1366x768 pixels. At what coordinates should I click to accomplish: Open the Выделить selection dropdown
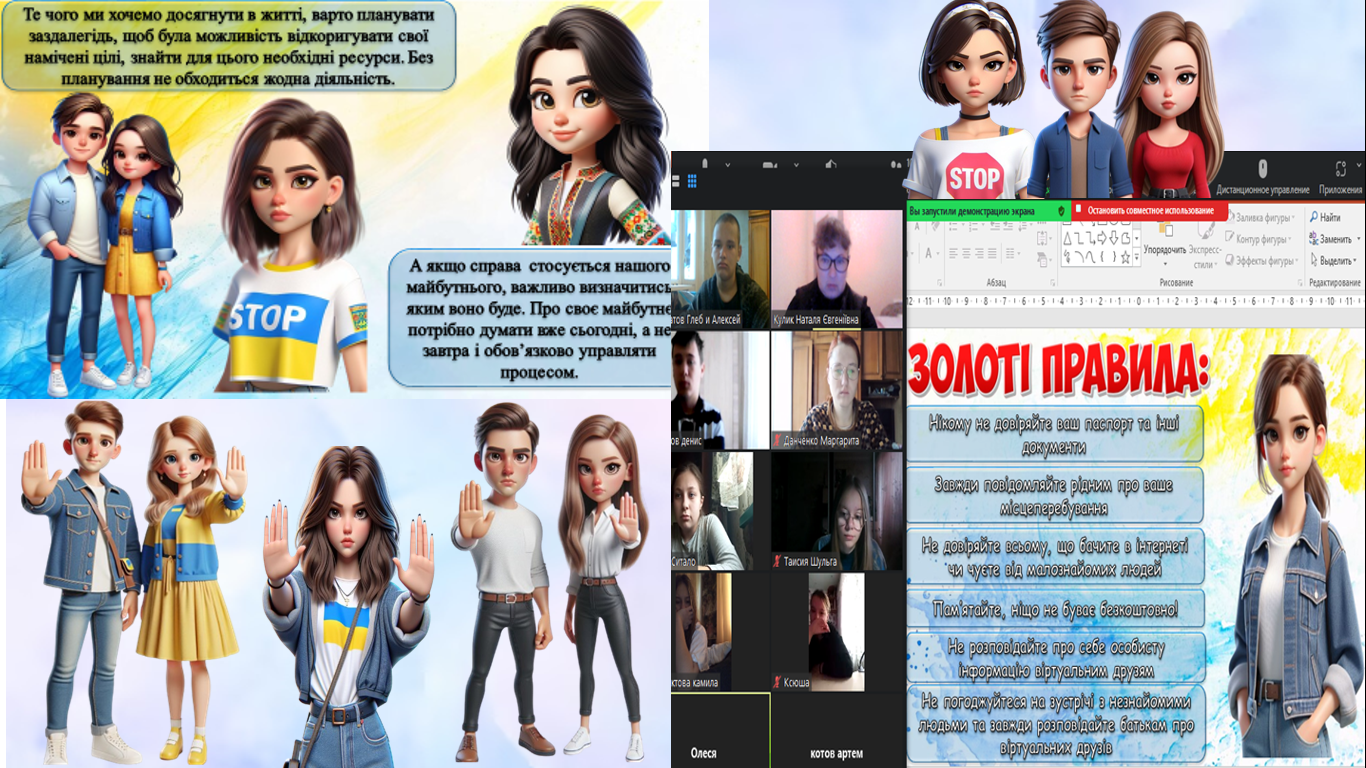pyautogui.click(x=1332, y=260)
